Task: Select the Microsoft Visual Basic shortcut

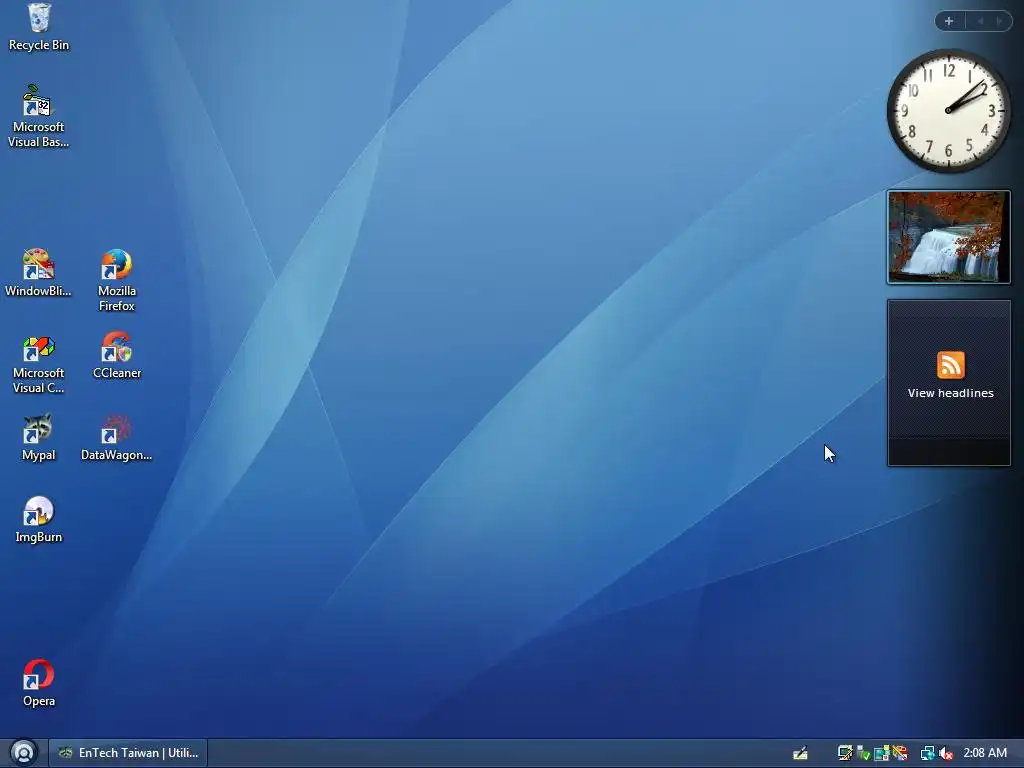Action: click(x=38, y=116)
